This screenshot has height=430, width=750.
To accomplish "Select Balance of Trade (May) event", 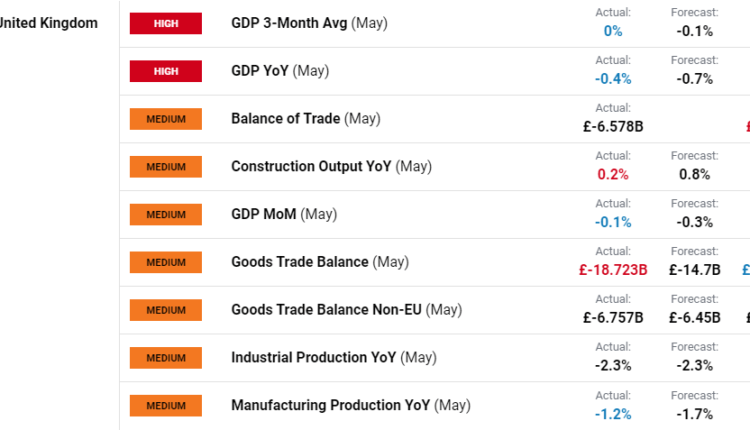I will tap(305, 119).
